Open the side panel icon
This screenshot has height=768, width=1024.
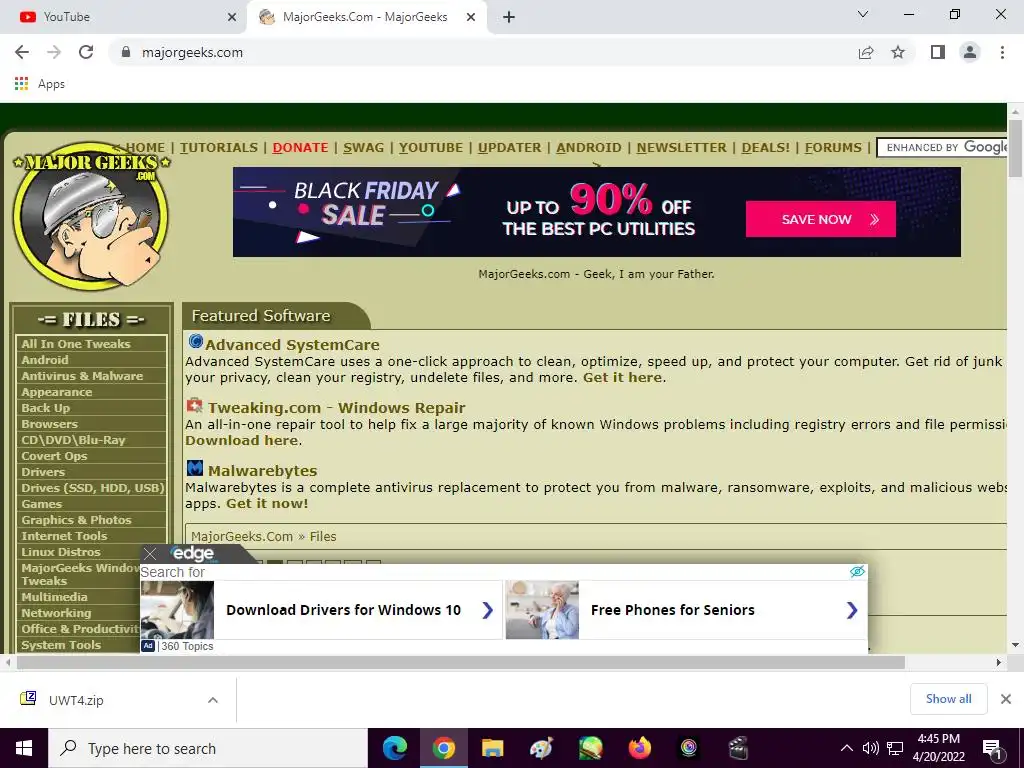938,52
